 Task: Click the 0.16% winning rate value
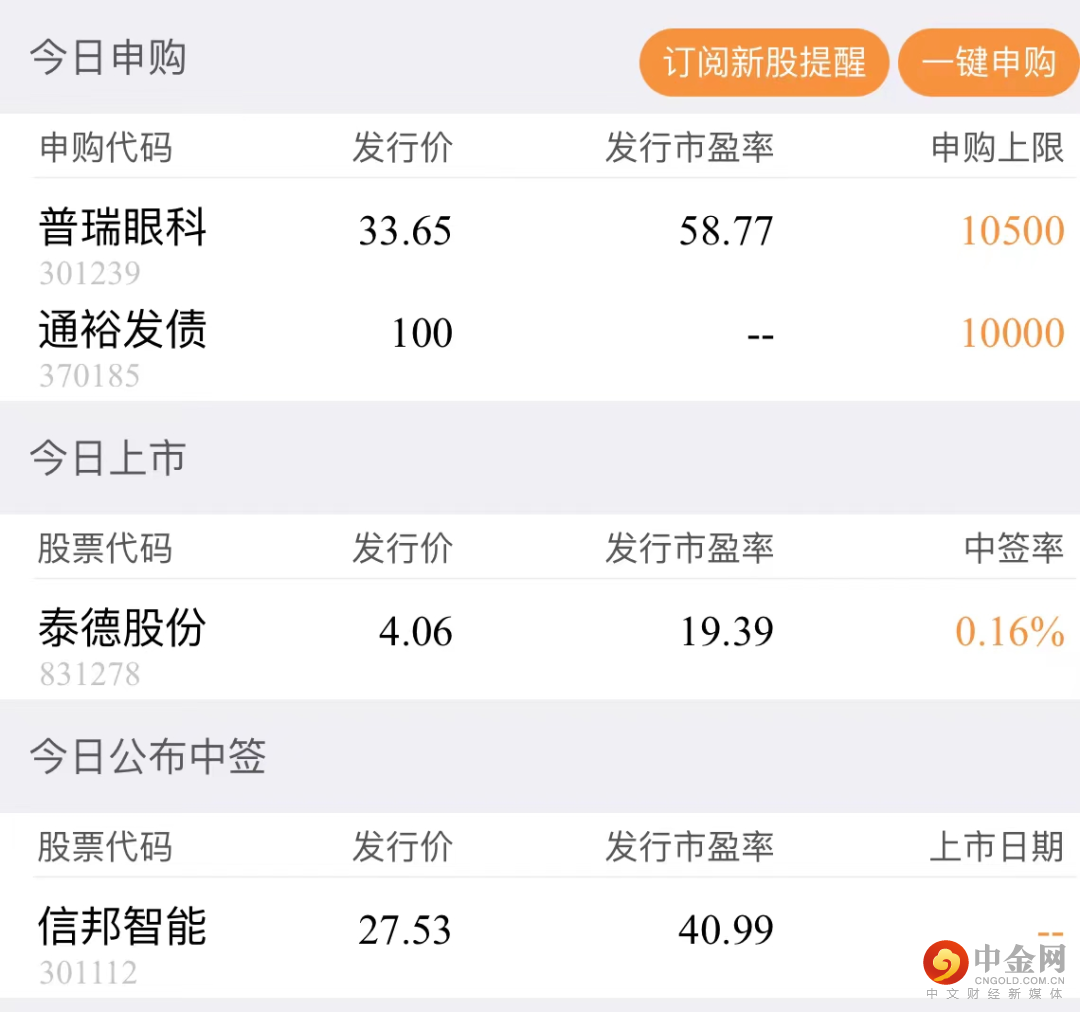pyautogui.click(x=1009, y=632)
